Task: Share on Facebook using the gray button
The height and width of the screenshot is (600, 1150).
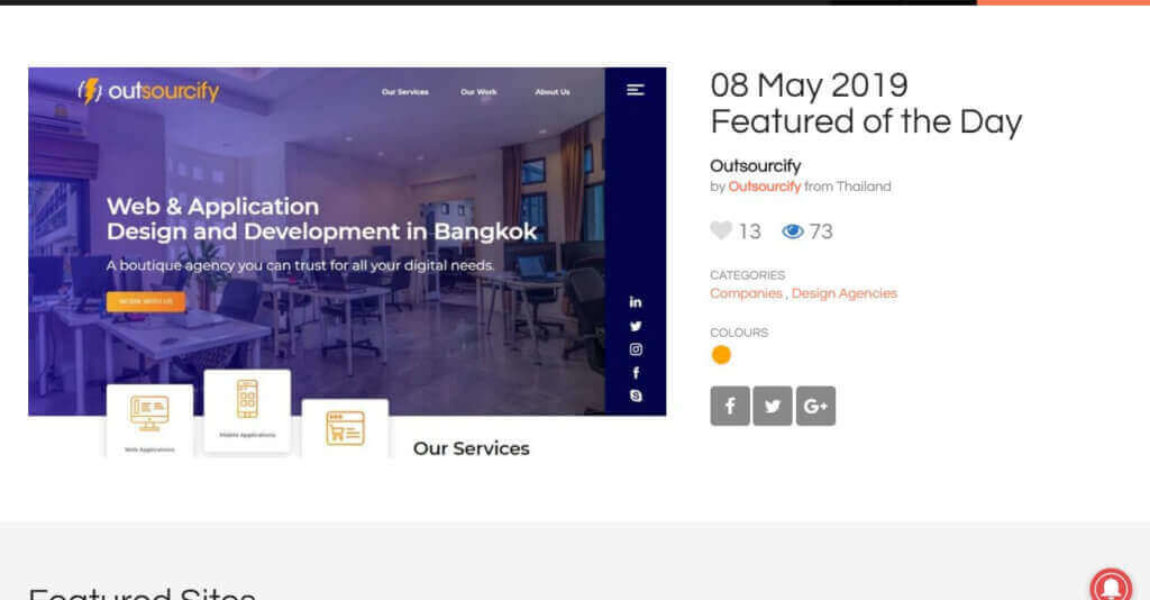Action: [x=730, y=406]
